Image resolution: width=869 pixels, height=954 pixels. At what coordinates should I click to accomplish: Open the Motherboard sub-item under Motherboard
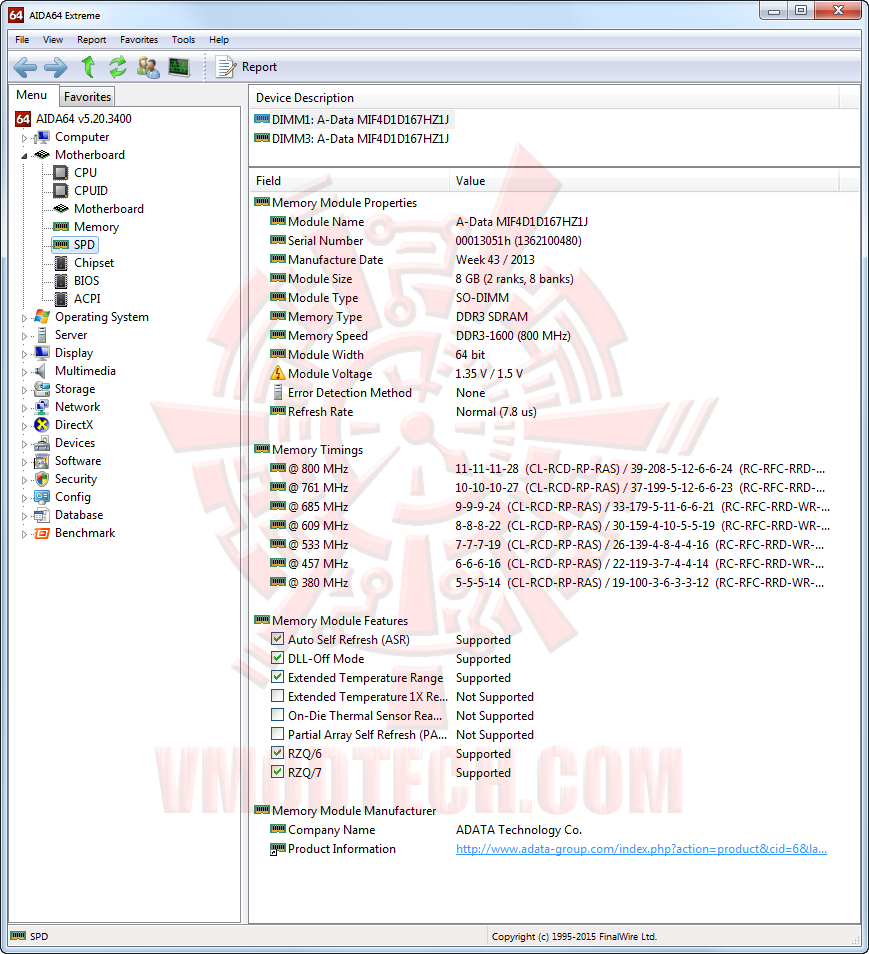[x=108, y=209]
